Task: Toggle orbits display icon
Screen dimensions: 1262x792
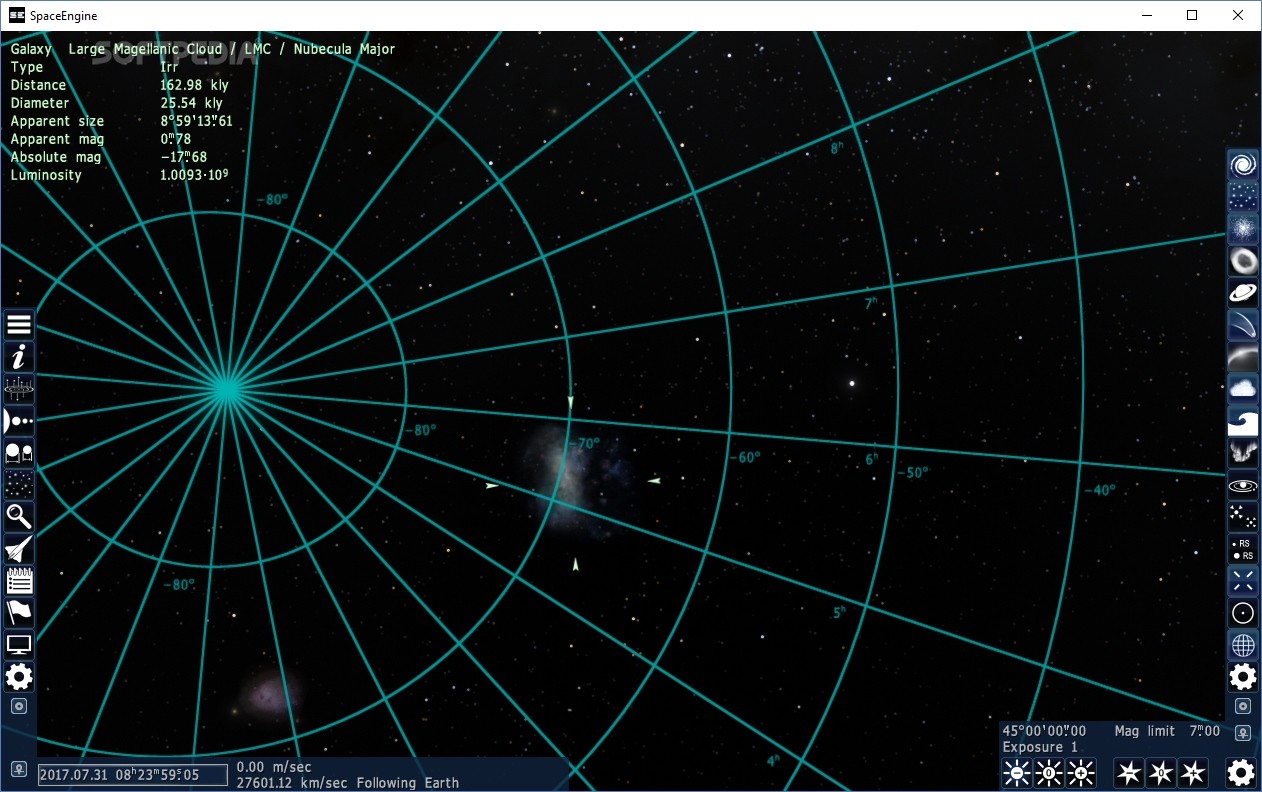Action: tap(1243, 485)
